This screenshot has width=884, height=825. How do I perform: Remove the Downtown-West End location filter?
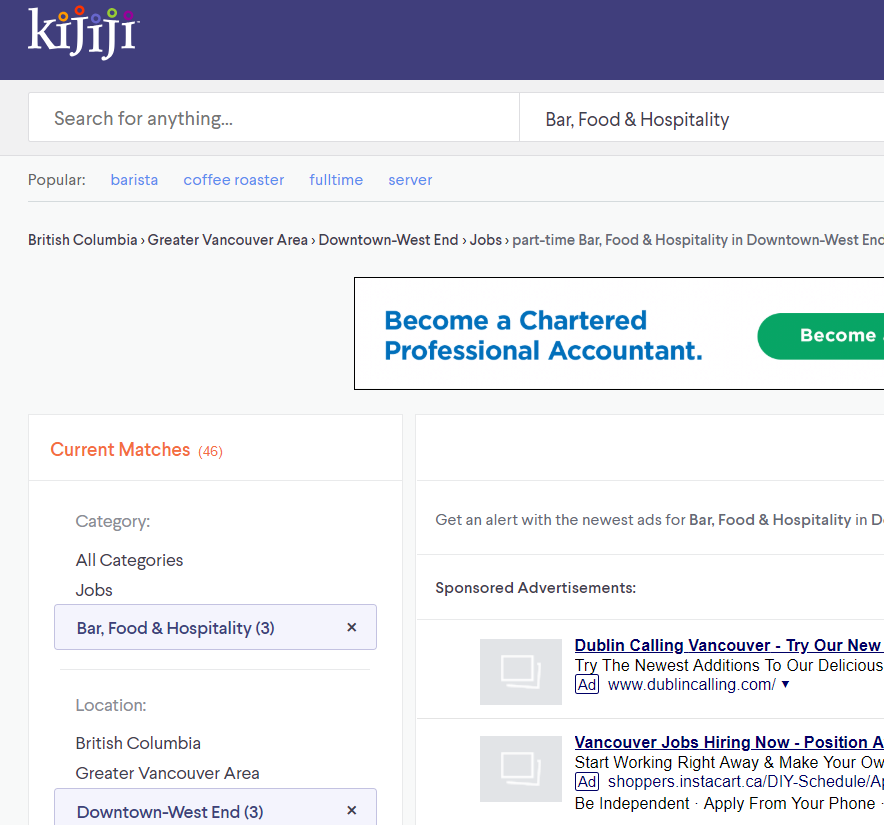pyautogui.click(x=352, y=810)
